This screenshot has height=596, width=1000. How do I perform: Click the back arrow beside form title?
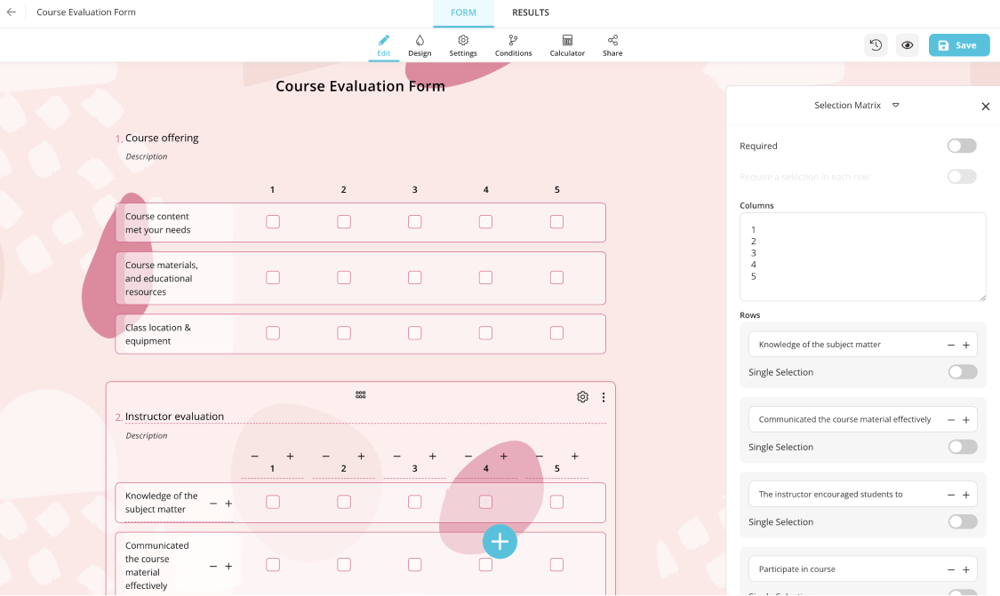(12, 13)
